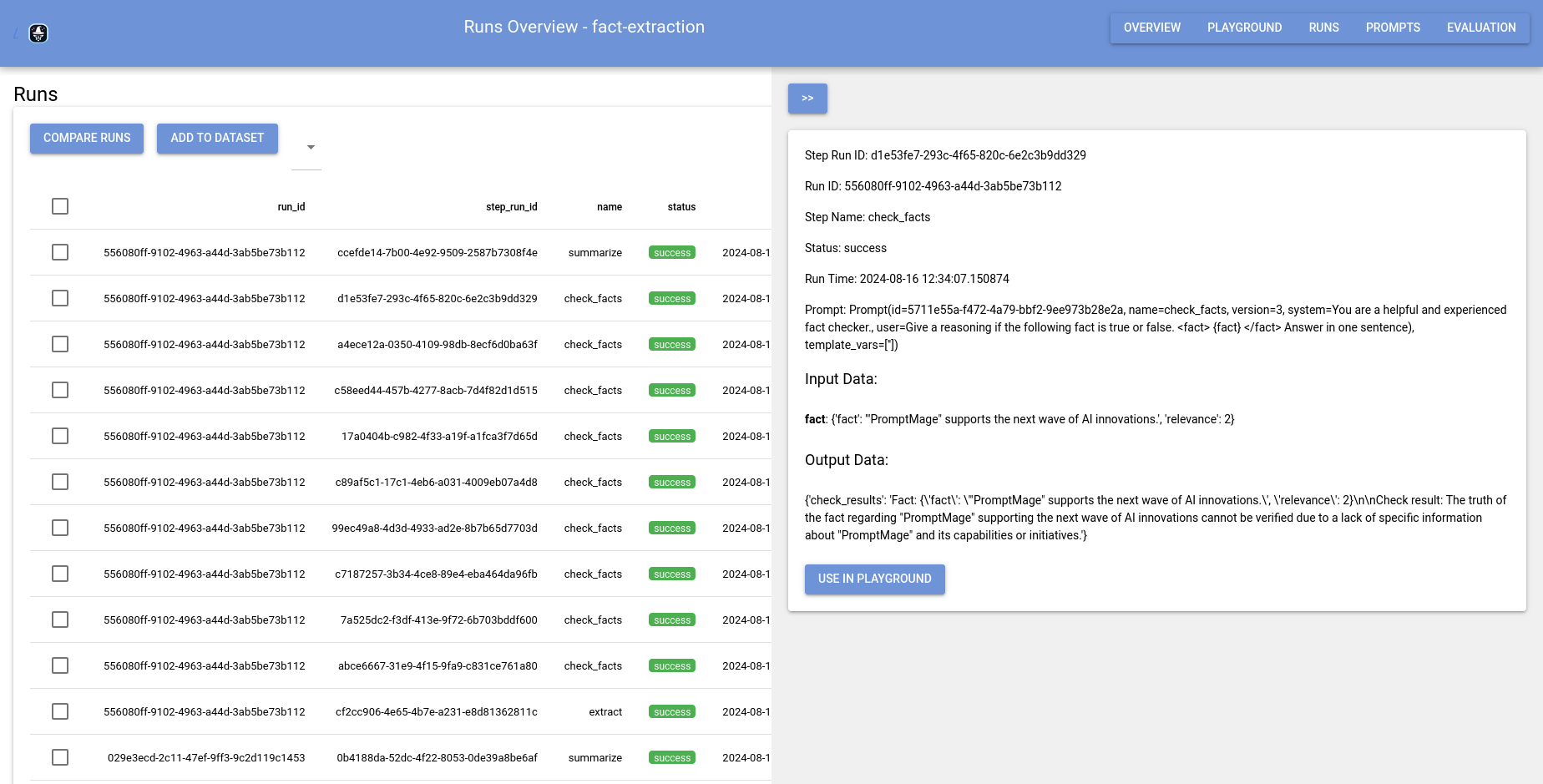
Task: Click step id c89af5c1-17c1-4eb6-a031-4009eb07a4d8
Action: [x=437, y=483]
